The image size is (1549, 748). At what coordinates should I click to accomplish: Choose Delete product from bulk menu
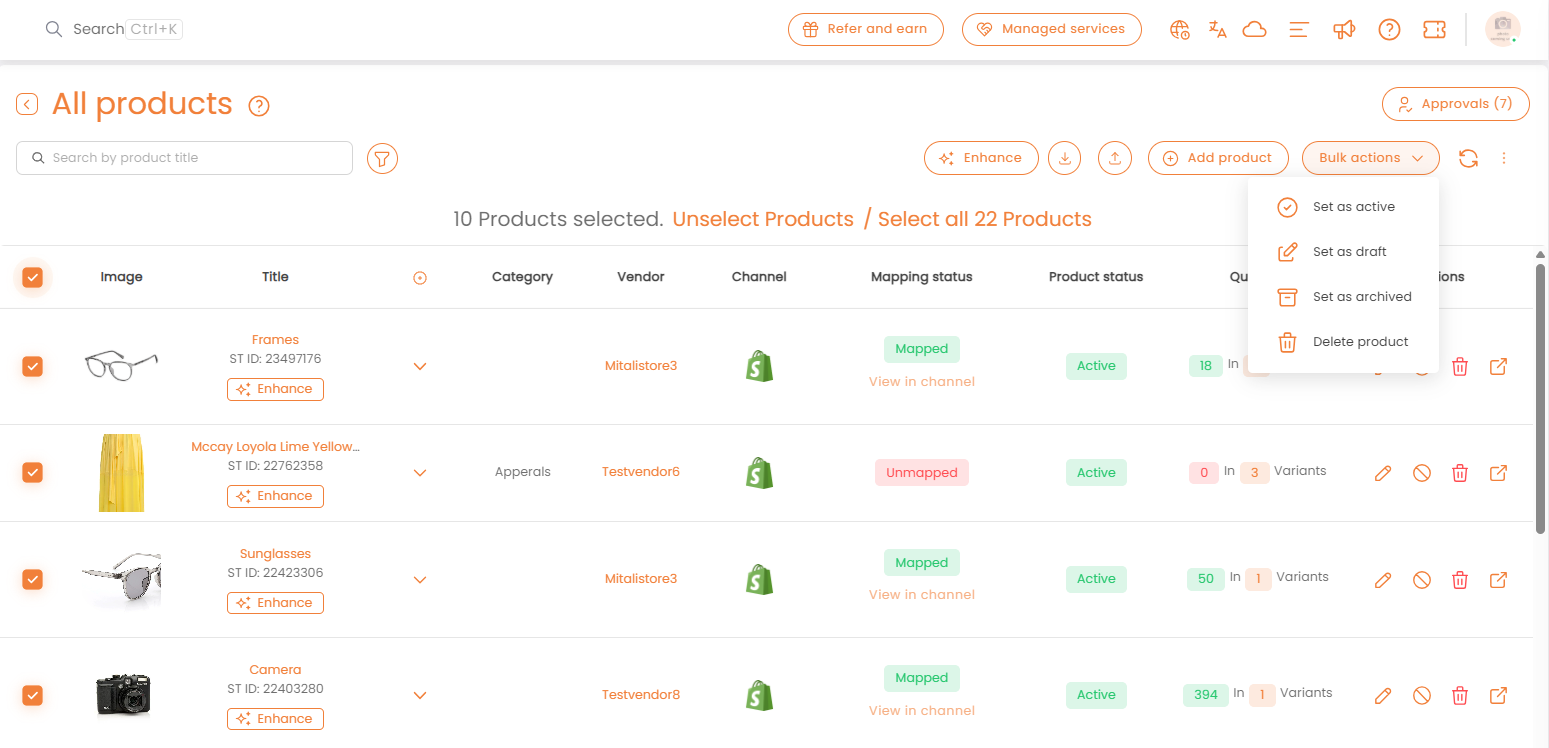tap(1343, 342)
